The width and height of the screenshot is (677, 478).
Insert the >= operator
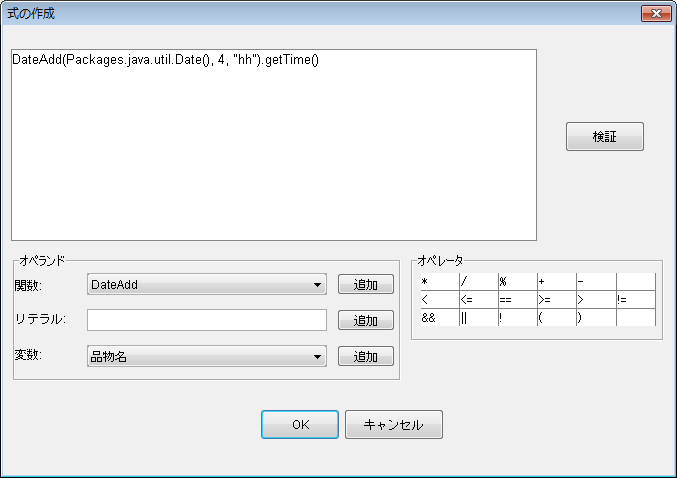coord(557,300)
